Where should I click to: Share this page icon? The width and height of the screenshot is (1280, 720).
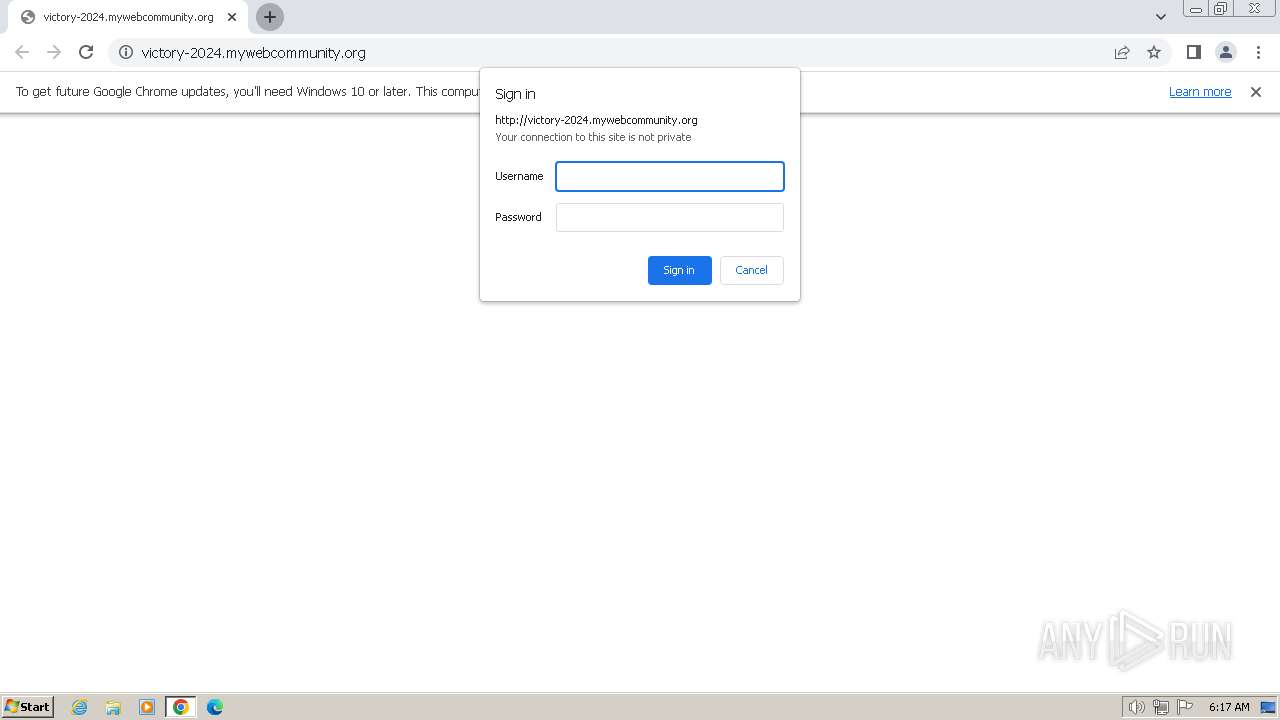(1122, 52)
